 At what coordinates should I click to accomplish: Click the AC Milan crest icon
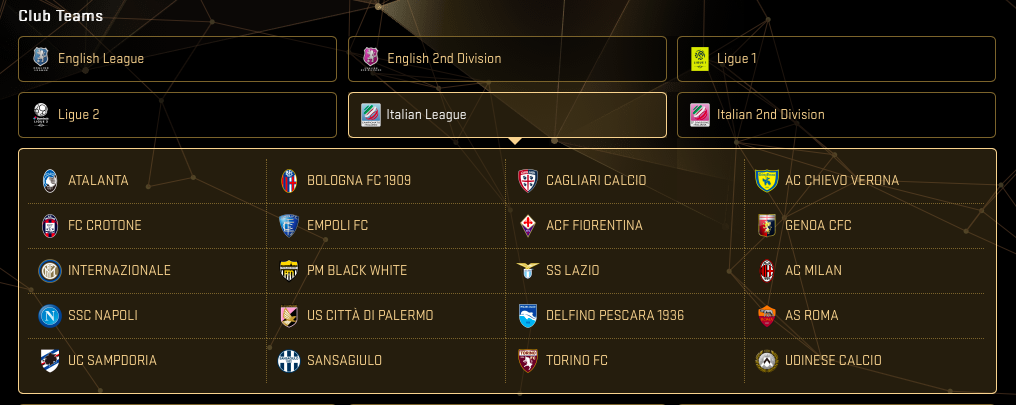[767, 270]
